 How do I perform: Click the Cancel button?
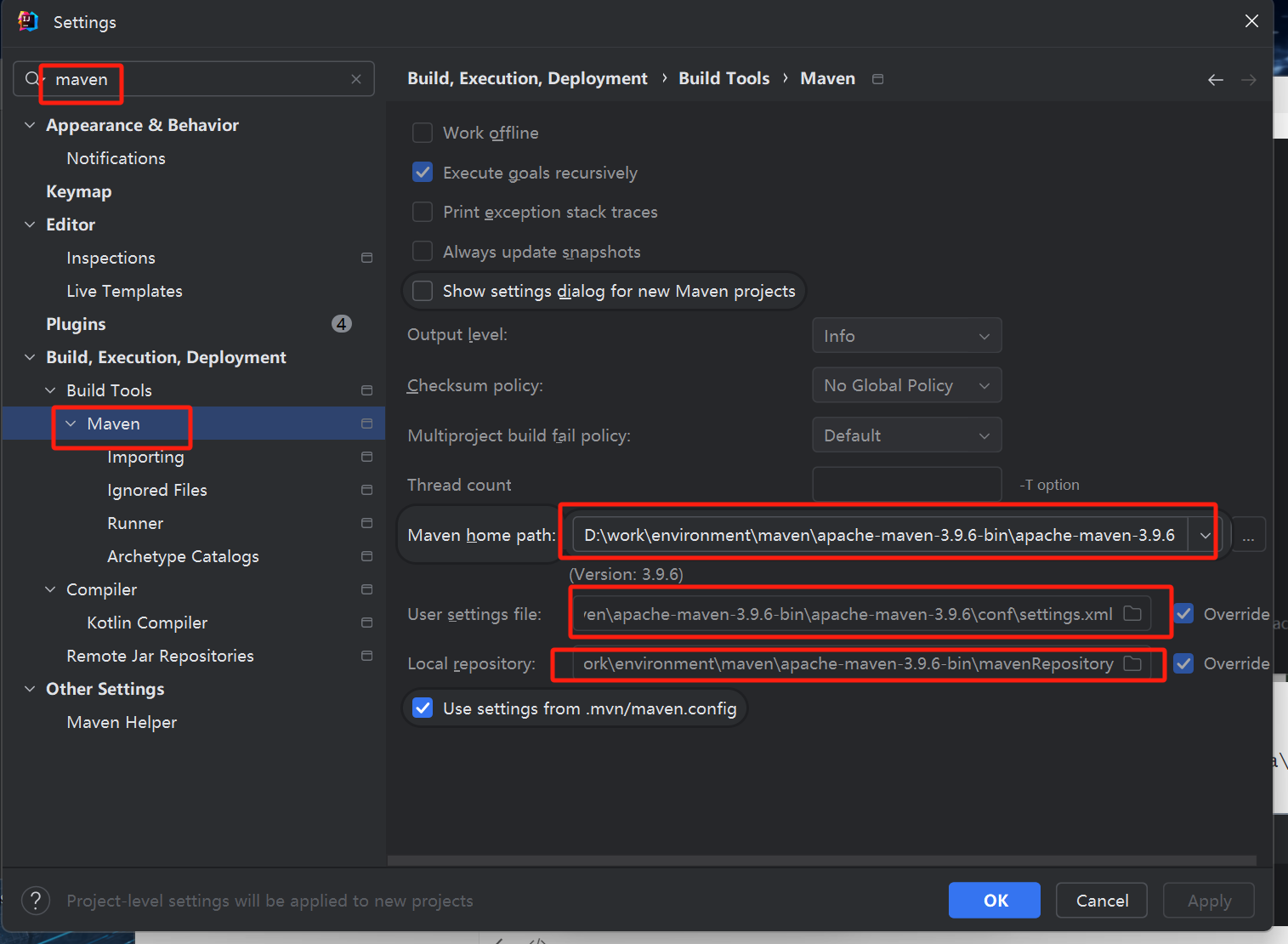point(1102,901)
